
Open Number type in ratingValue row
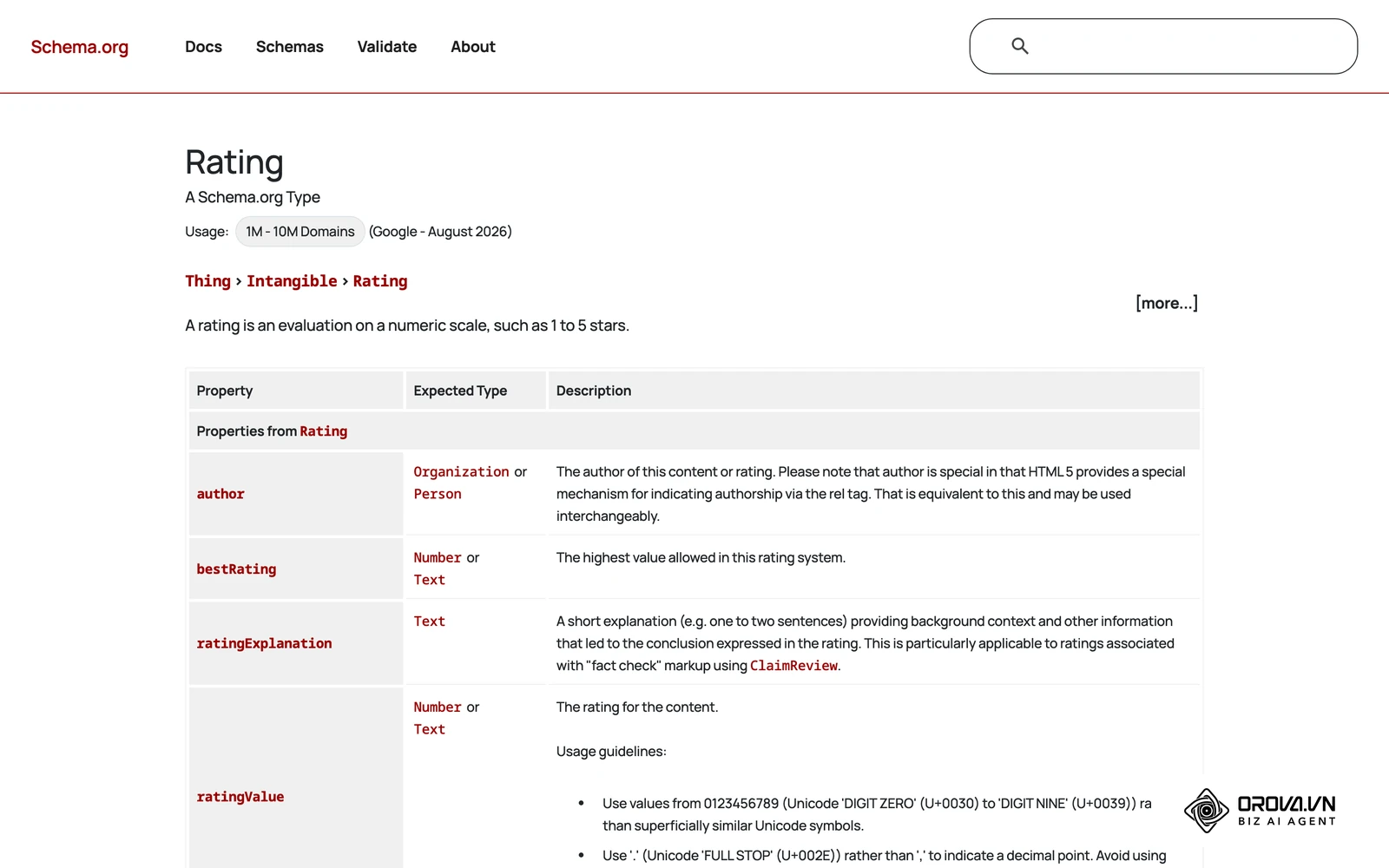click(438, 707)
